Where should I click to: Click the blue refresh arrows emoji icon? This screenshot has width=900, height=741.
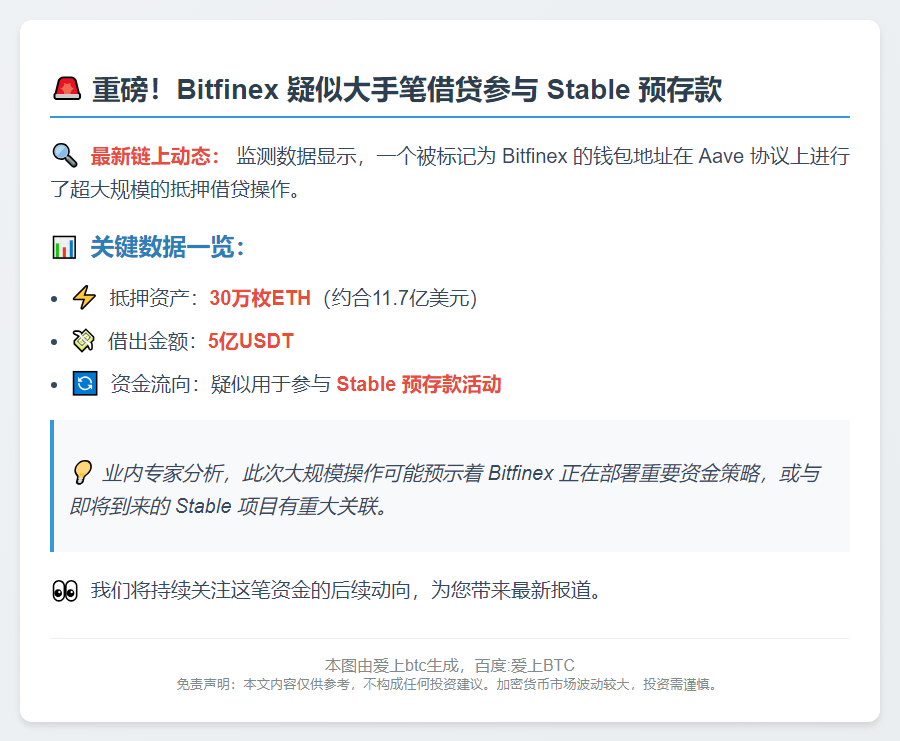click(x=85, y=384)
